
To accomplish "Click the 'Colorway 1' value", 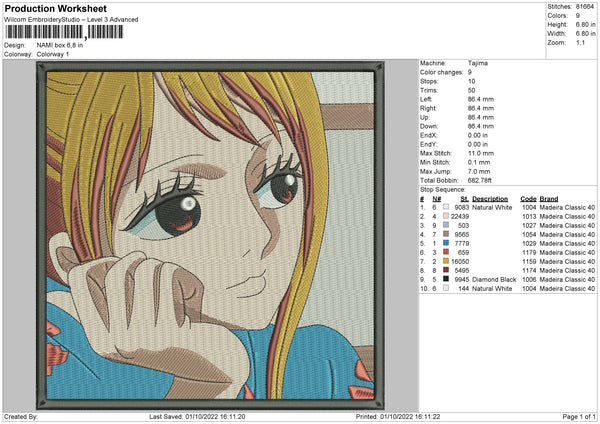I will [x=53, y=54].
